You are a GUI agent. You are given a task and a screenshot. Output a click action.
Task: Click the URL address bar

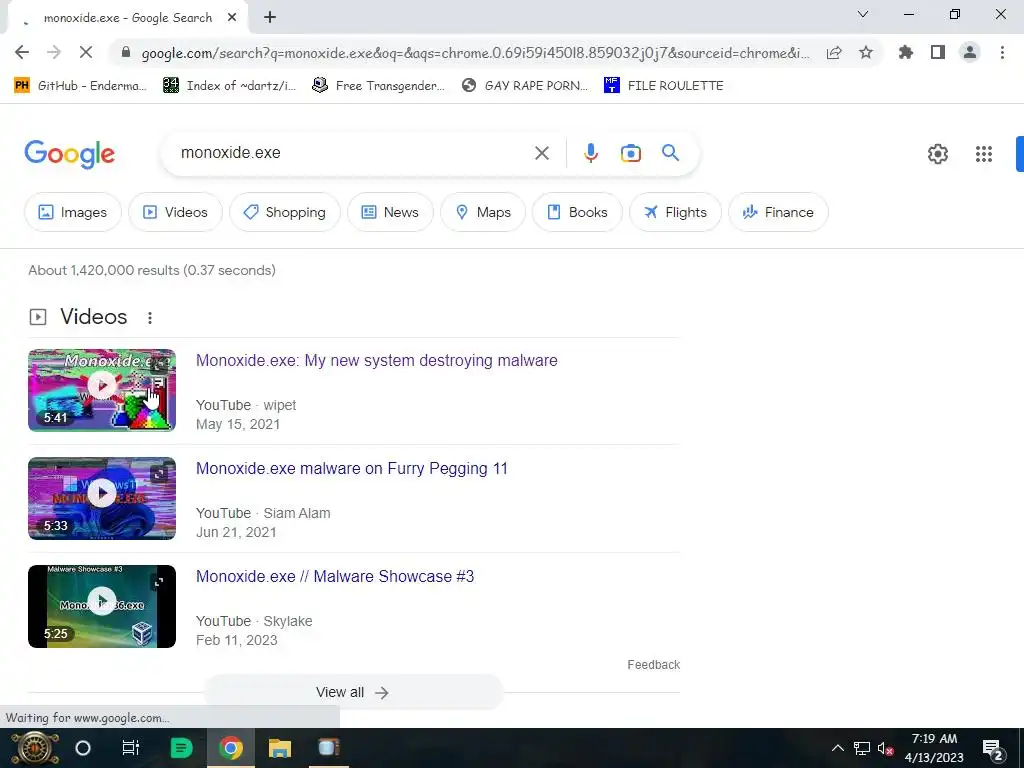pos(475,53)
